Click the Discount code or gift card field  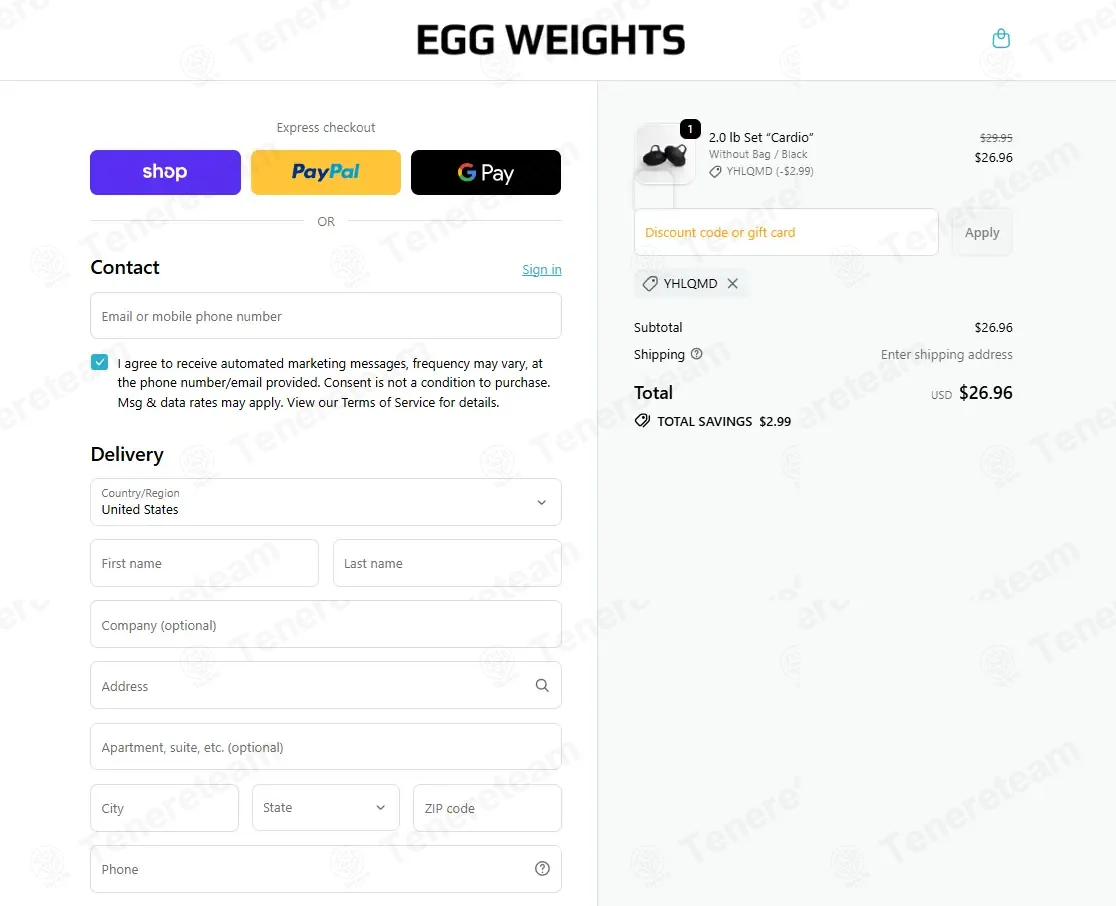(786, 233)
